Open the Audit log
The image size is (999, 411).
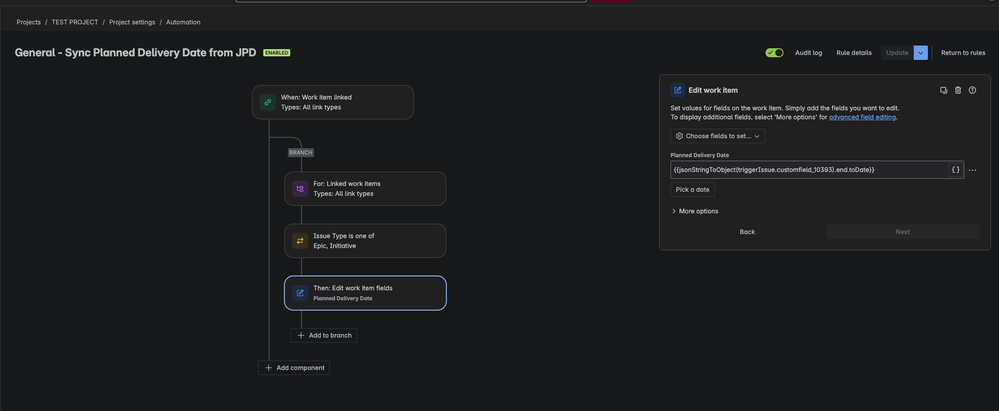coord(809,53)
